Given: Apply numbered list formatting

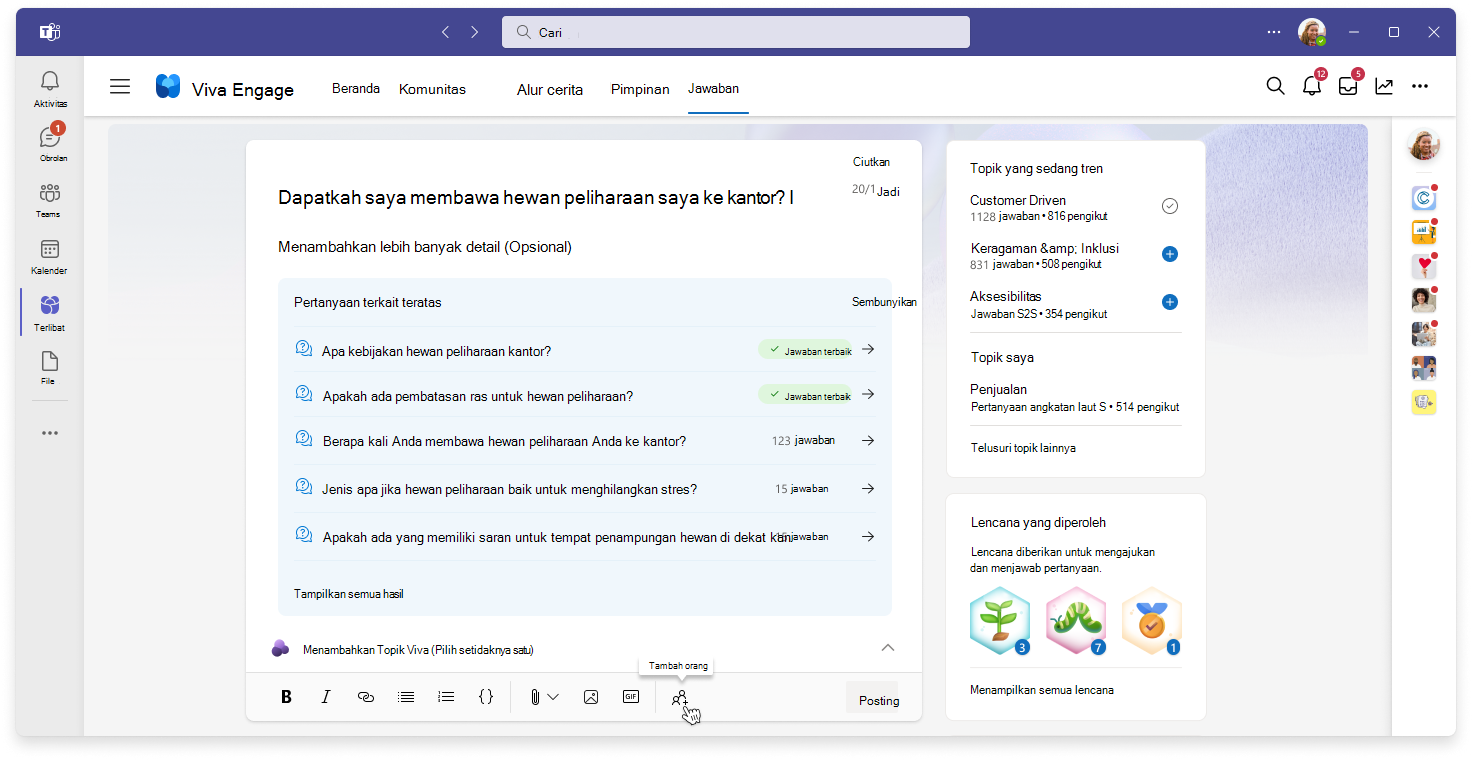Looking at the screenshot, I should click(x=446, y=697).
